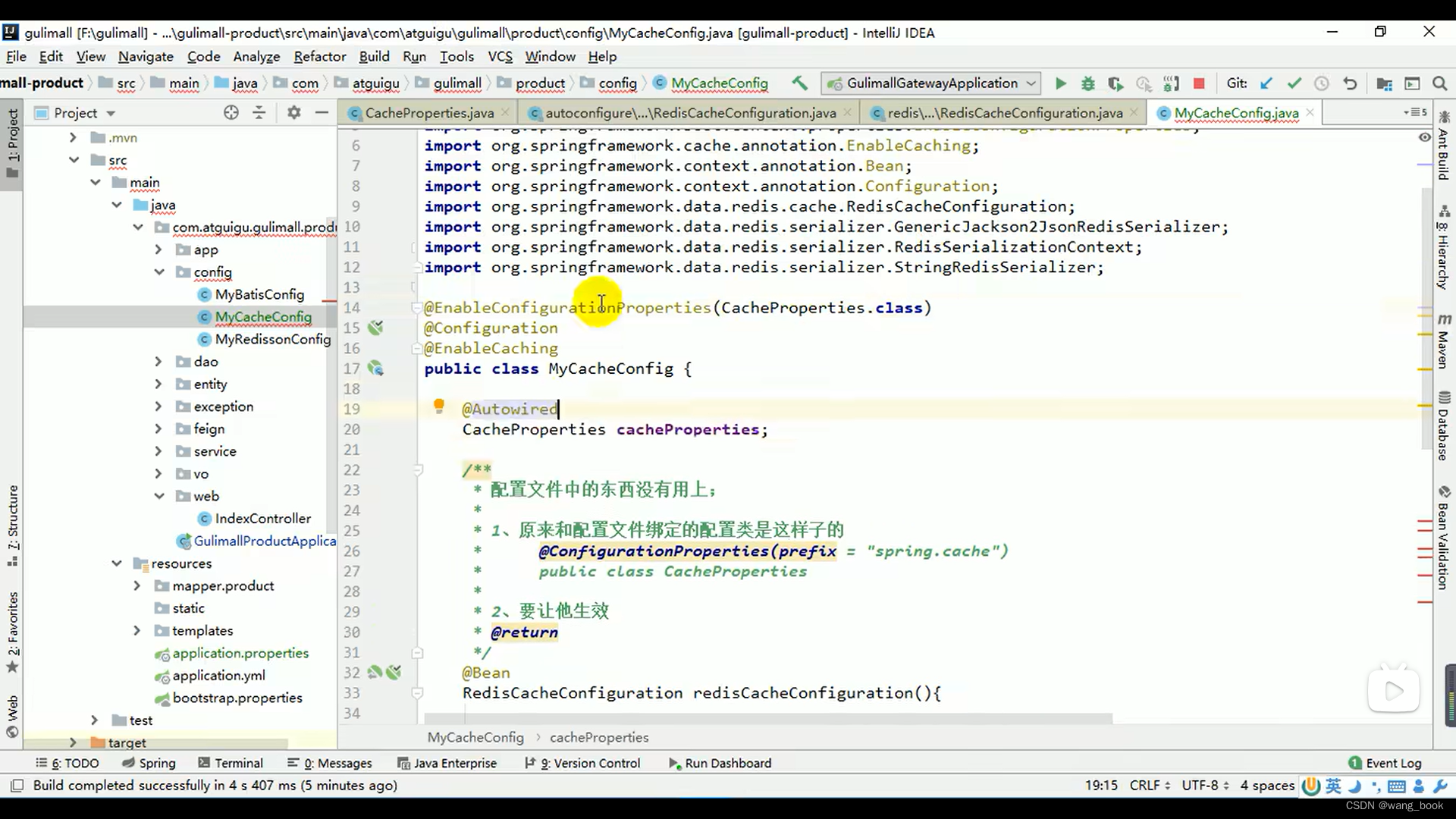Open the Favorites tool window
1456x819 pixels.
tap(12, 632)
